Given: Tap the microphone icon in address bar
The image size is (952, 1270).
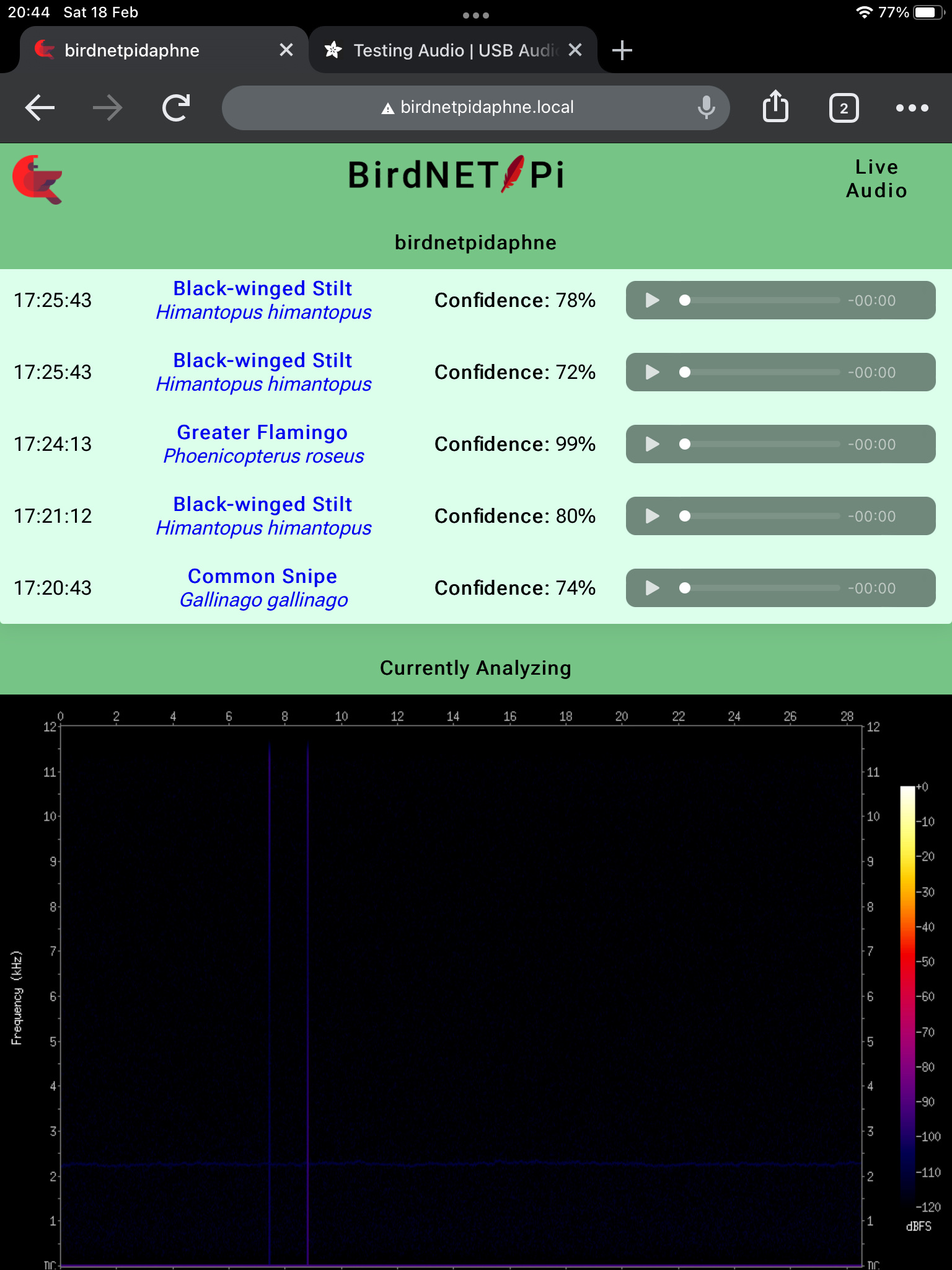Looking at the screenshot, I should click(x=706, y=108).
